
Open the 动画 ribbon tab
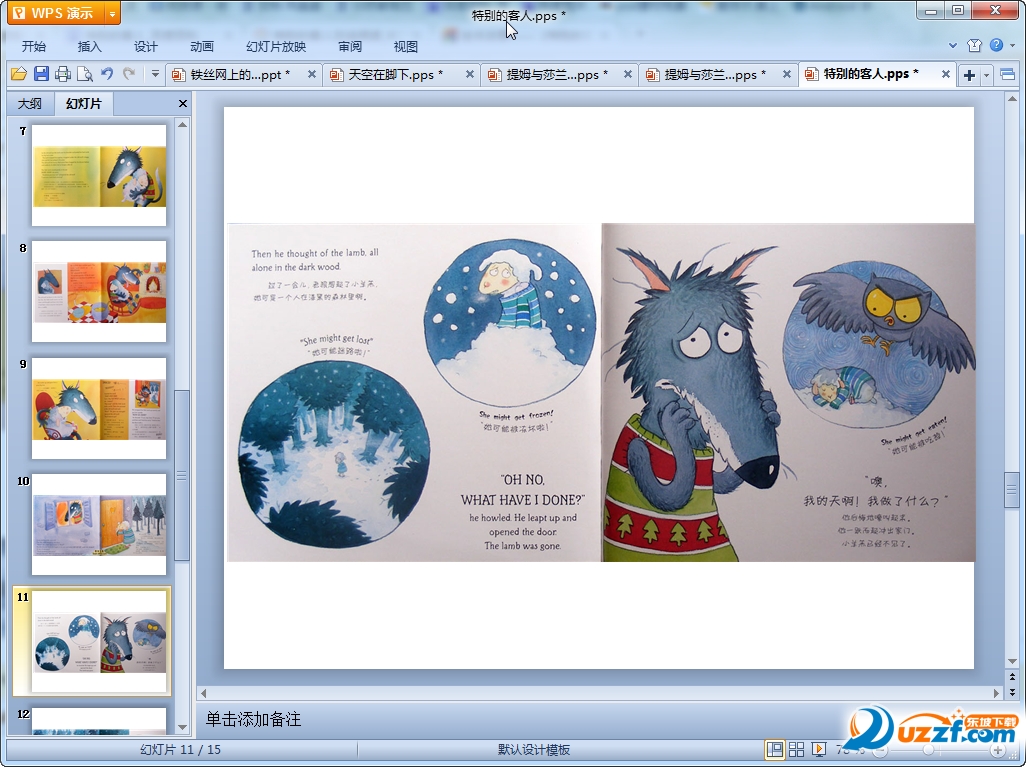[x=202, y=46]
